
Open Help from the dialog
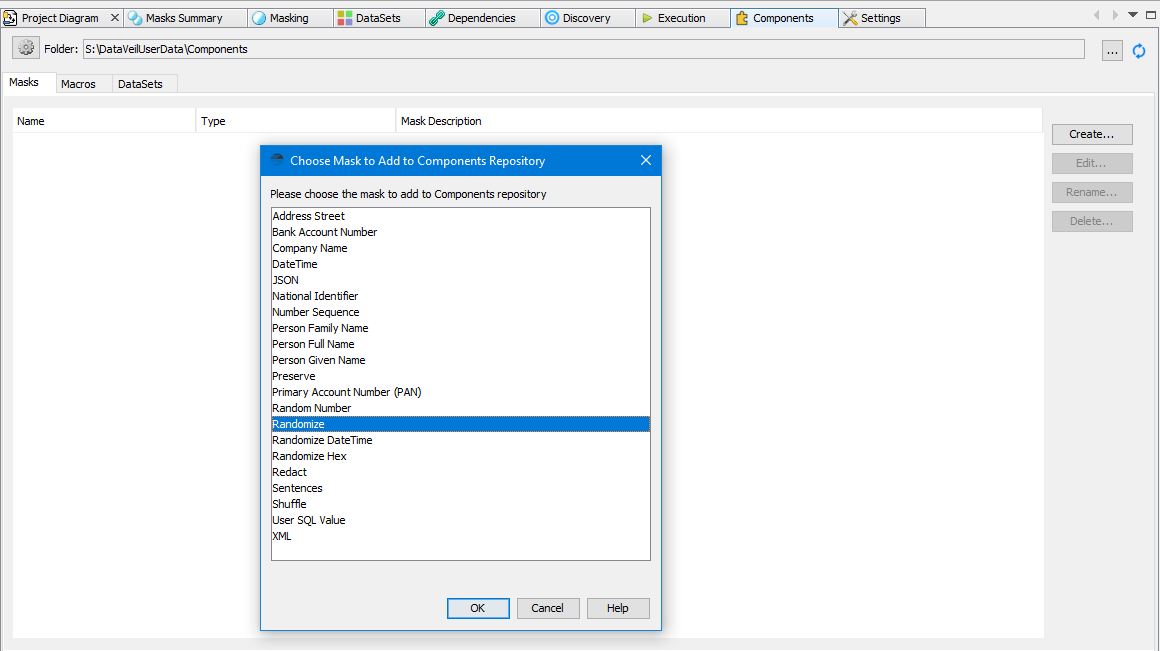click(618, 608)
